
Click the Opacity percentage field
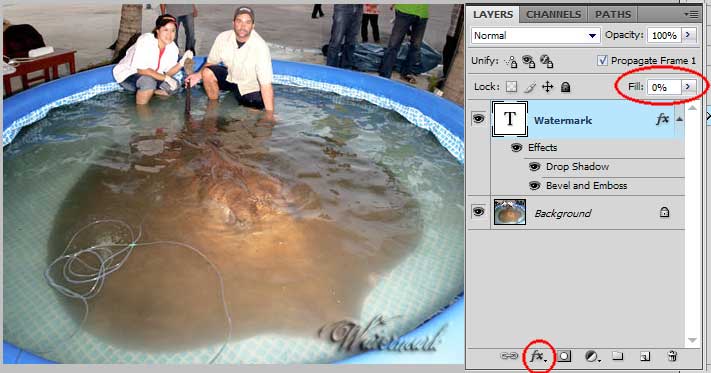(664, 35)
